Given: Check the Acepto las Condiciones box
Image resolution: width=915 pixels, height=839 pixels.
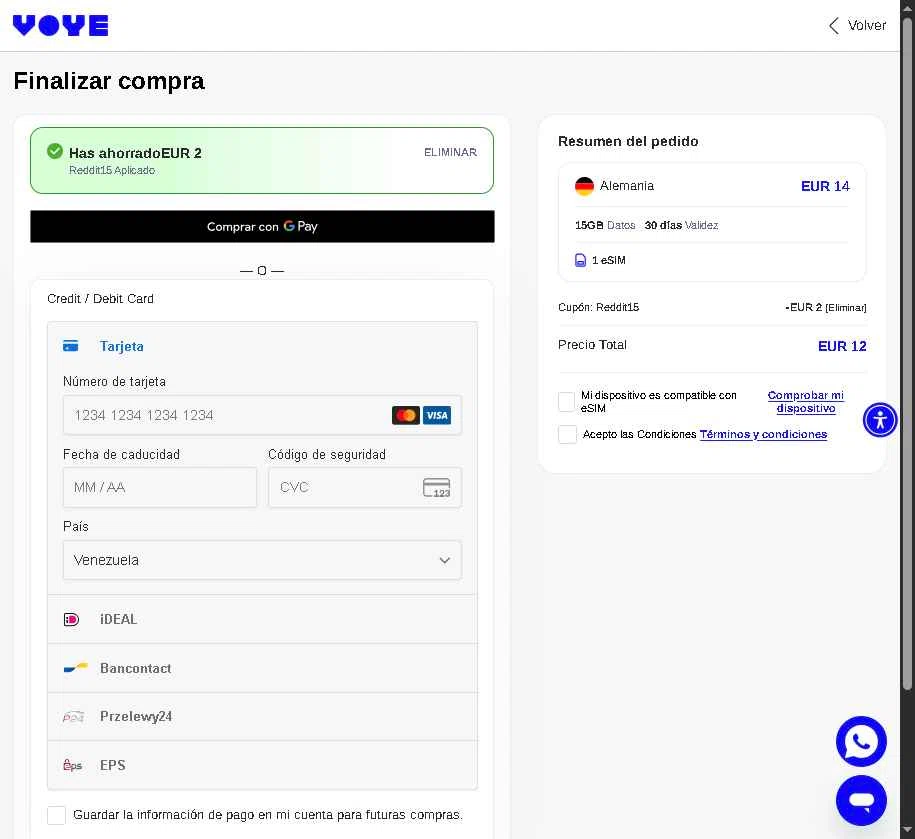Looking at the screenshot, I should click(x=567, y=434).
